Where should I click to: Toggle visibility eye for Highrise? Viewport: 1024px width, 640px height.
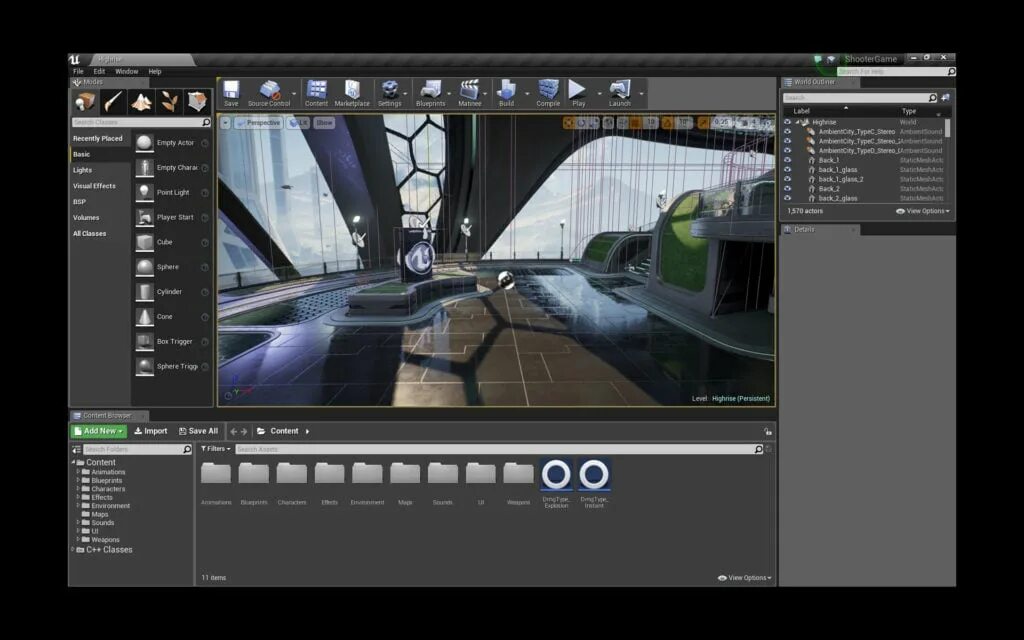787,122
